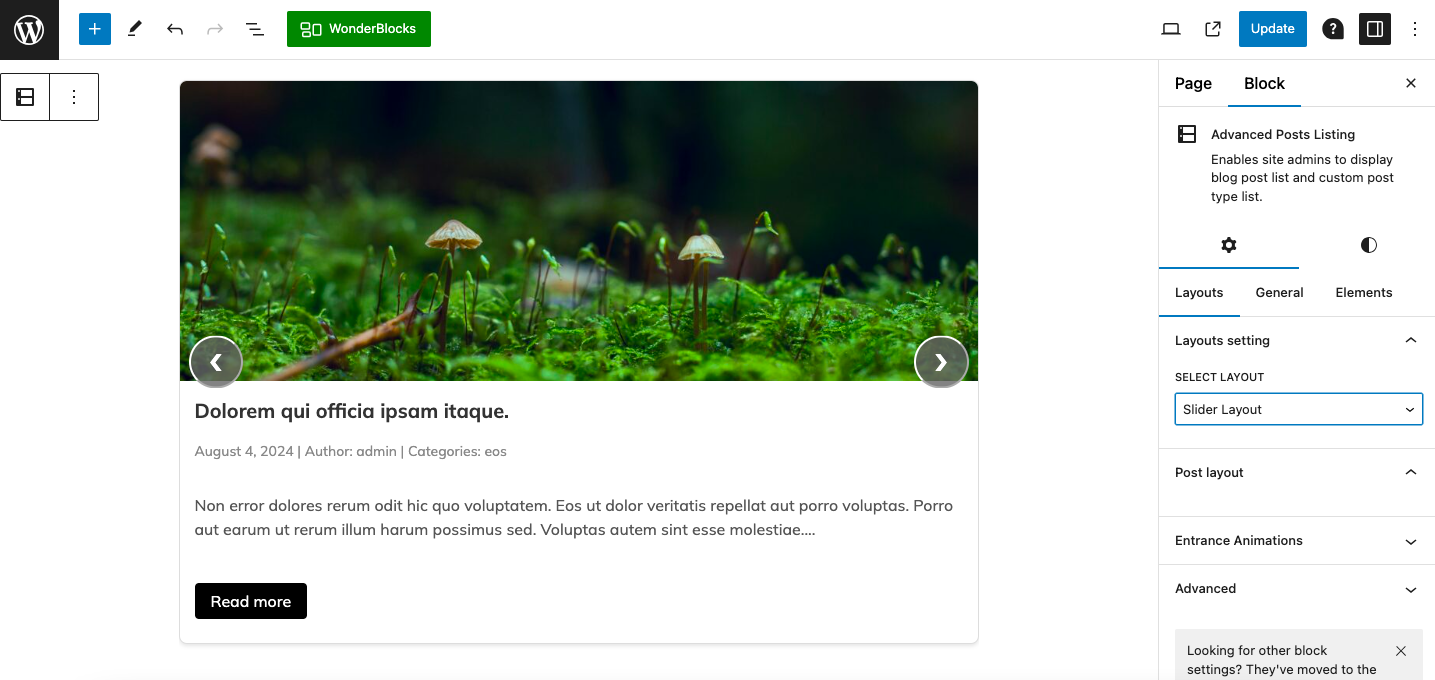Image resolution: width=1435 pixels, height=680 pixels.
Task: Switch to the Page tab
Action: pyautogui.click(x=1193, y=84)
